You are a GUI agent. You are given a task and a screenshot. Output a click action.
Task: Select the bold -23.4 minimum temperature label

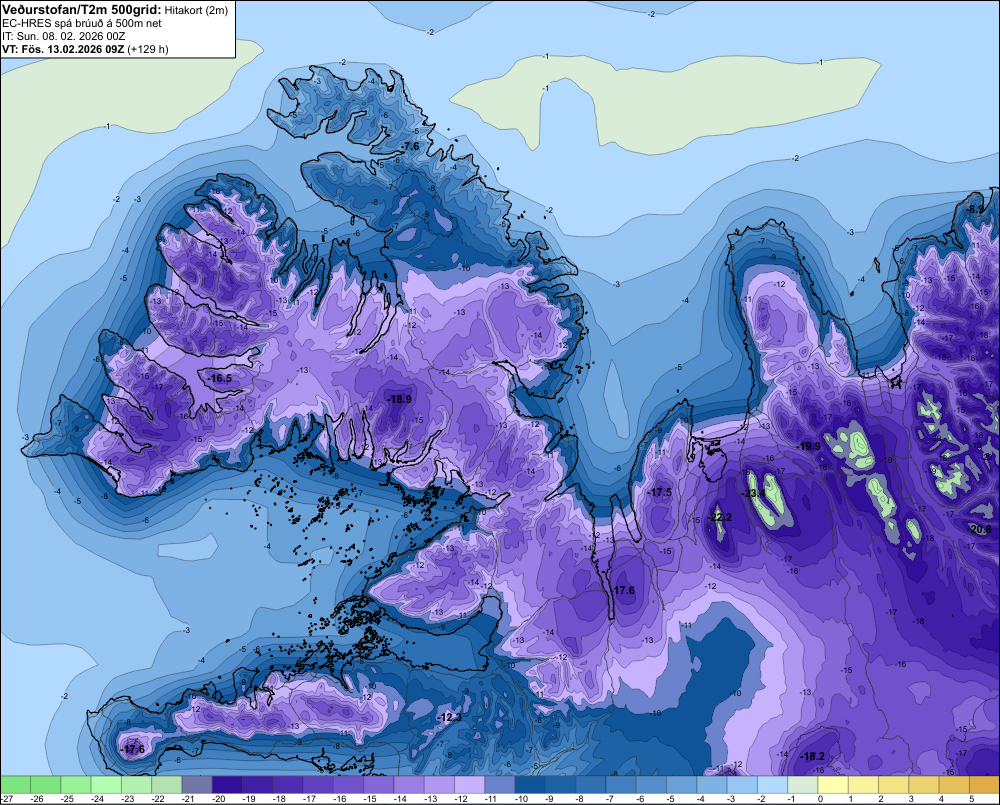753,493
